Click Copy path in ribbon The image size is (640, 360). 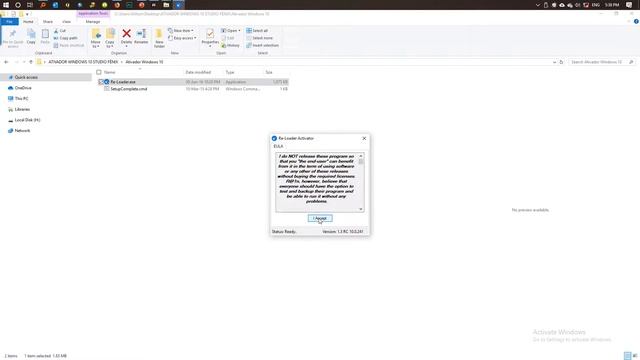click(x=66, y=38)
